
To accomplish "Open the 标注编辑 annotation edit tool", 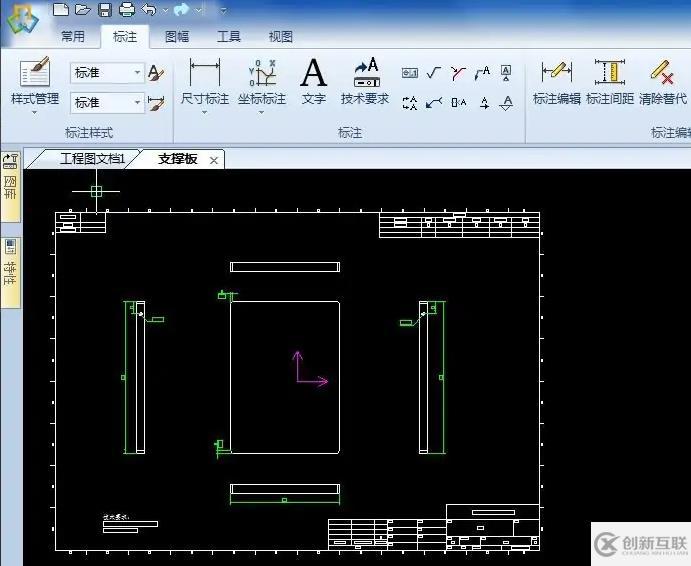I will tap(557, 81).
